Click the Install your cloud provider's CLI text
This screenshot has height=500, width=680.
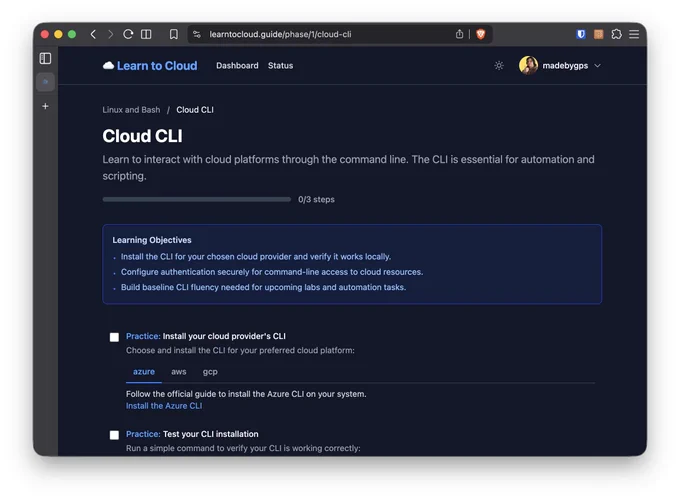click(x=224, y=336)
